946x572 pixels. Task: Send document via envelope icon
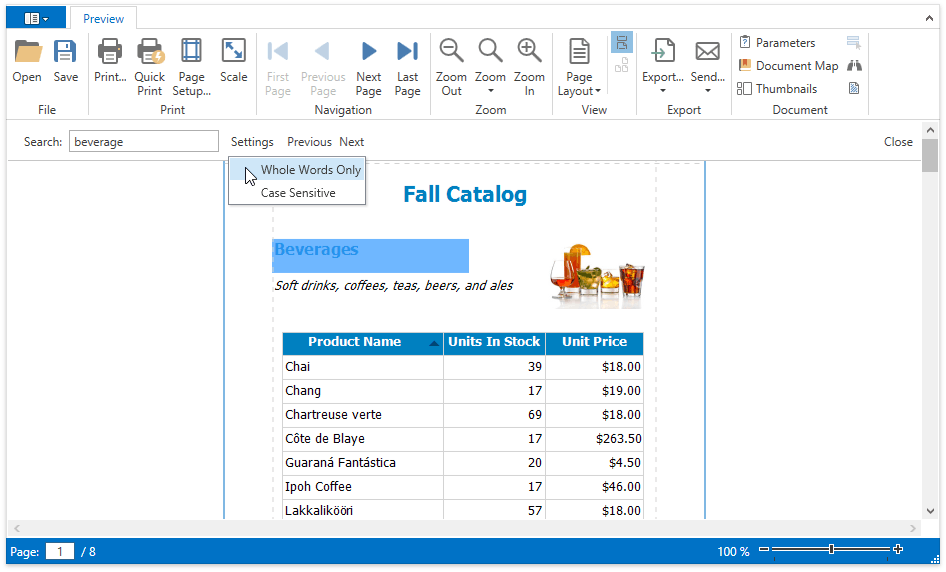[708, 51]
